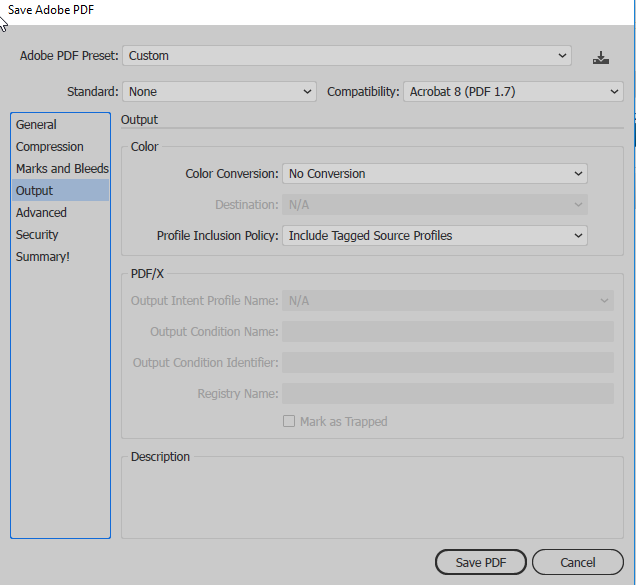The width and height of the screenshot is (636, 585).
Task: Open the Compatibility dropdown
Action: (x=513, y=92)
